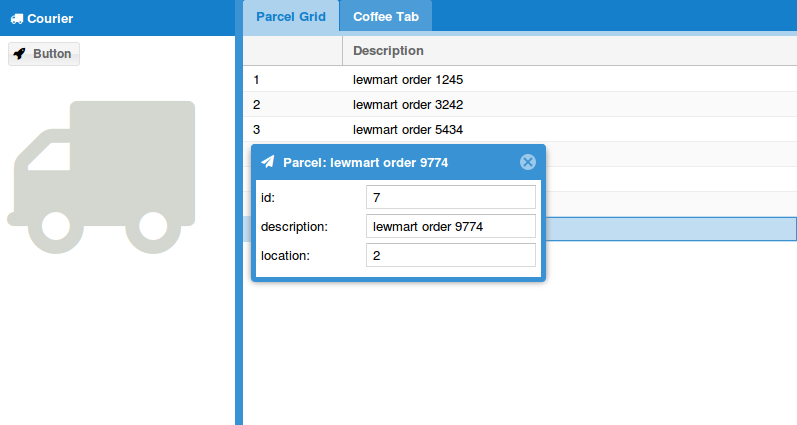This screenshot has height=425, width=797.
Task: Click the truck icon in the Courier header
Action: 17,19
